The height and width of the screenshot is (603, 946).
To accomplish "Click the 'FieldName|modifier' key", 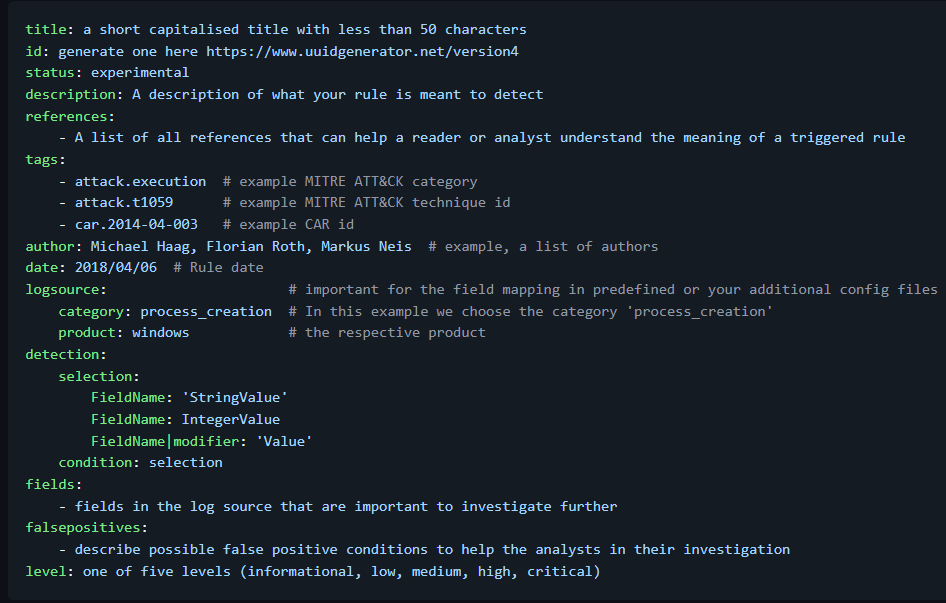I will (165, 441).
